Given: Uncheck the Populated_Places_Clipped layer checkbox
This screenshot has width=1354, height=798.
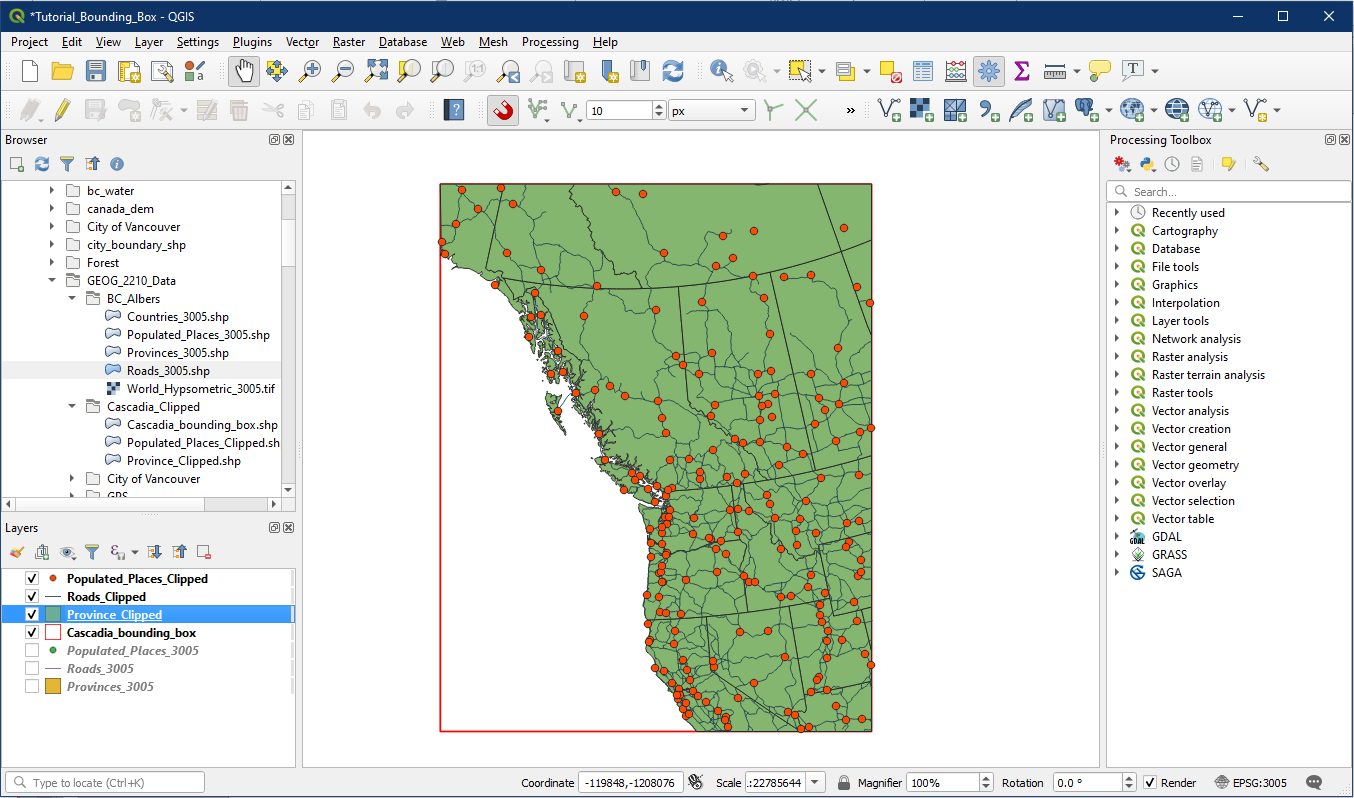Looking at the screenshot, I should coord(32,579).
